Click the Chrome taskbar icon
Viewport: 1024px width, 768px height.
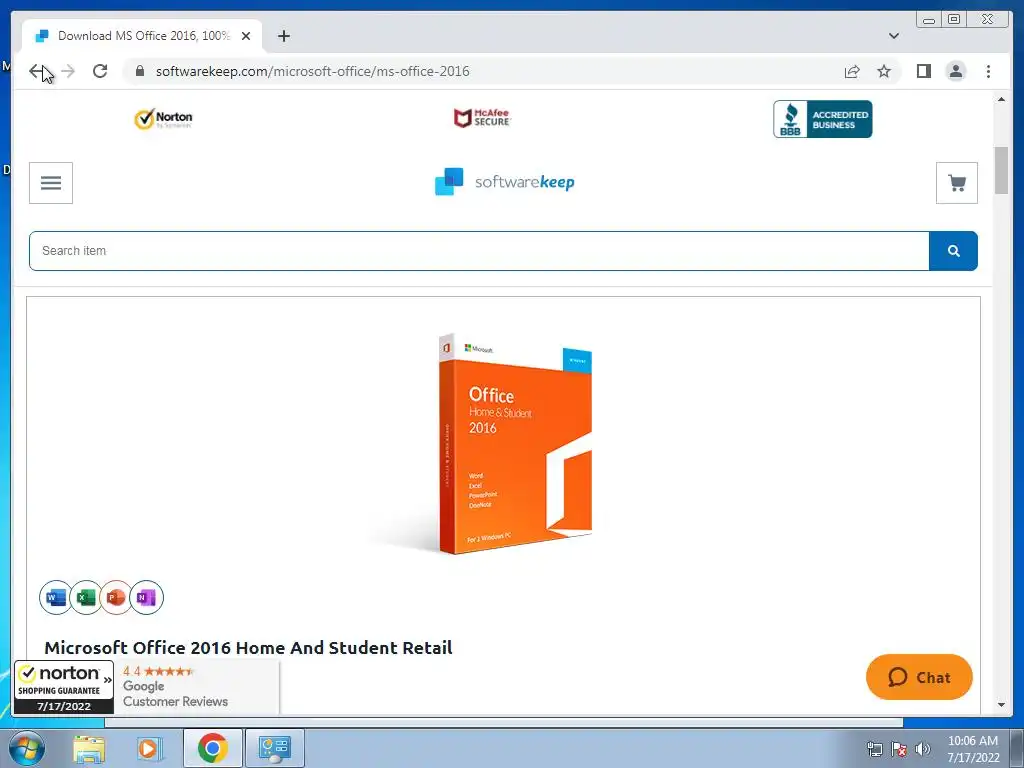pos(212,748)
